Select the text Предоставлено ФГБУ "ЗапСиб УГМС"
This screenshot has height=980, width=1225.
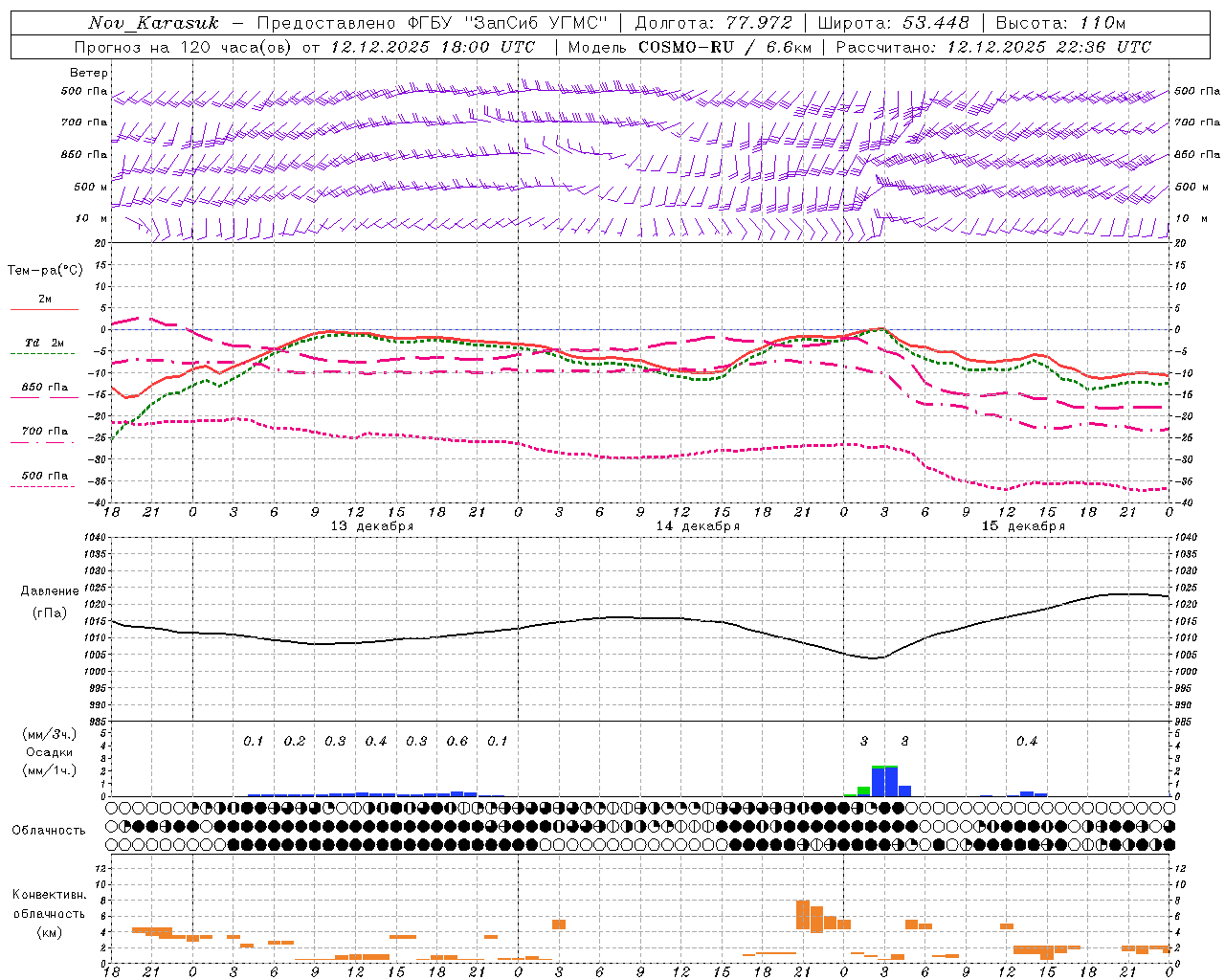click(x=432, y=23)
